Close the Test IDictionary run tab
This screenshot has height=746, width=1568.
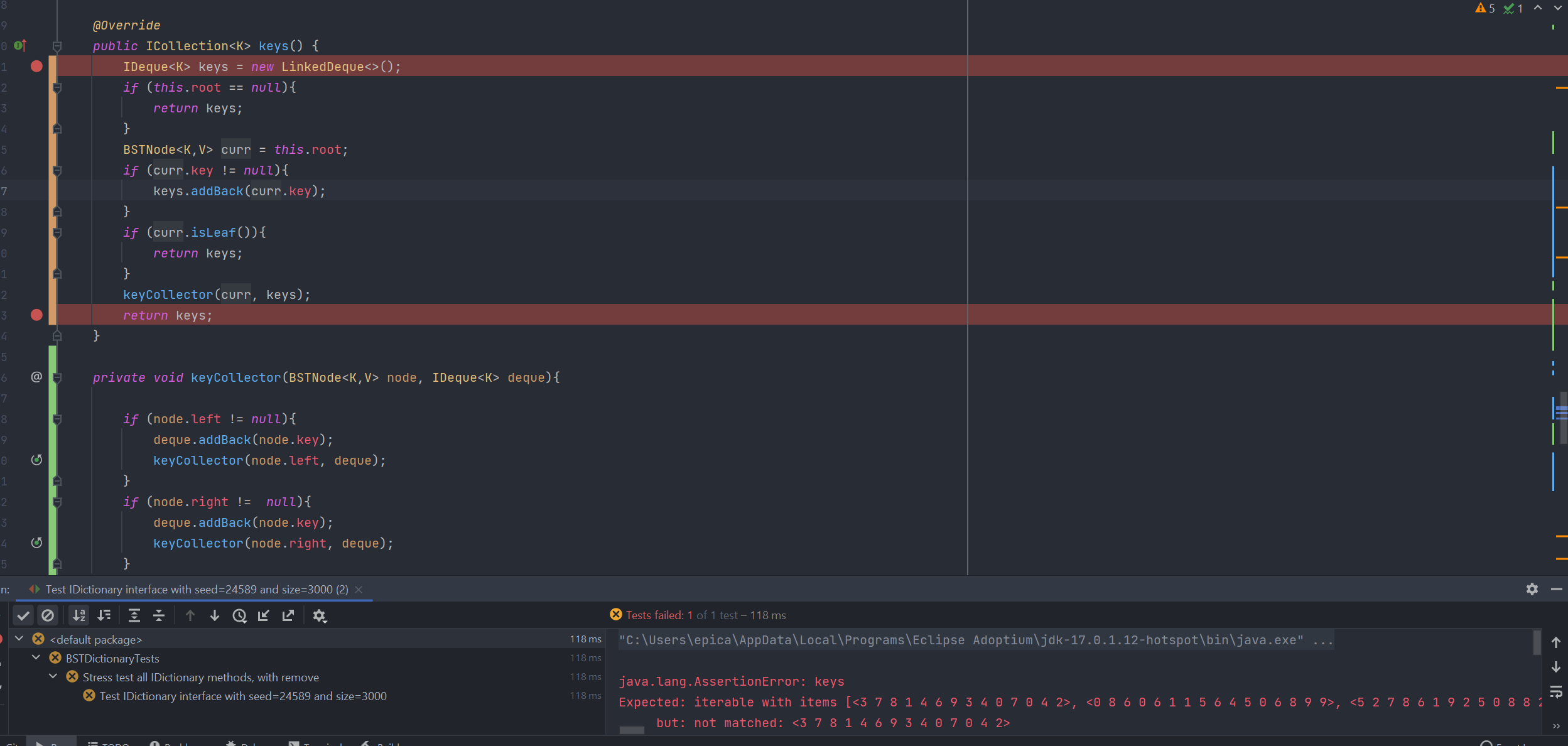point(359,589)
